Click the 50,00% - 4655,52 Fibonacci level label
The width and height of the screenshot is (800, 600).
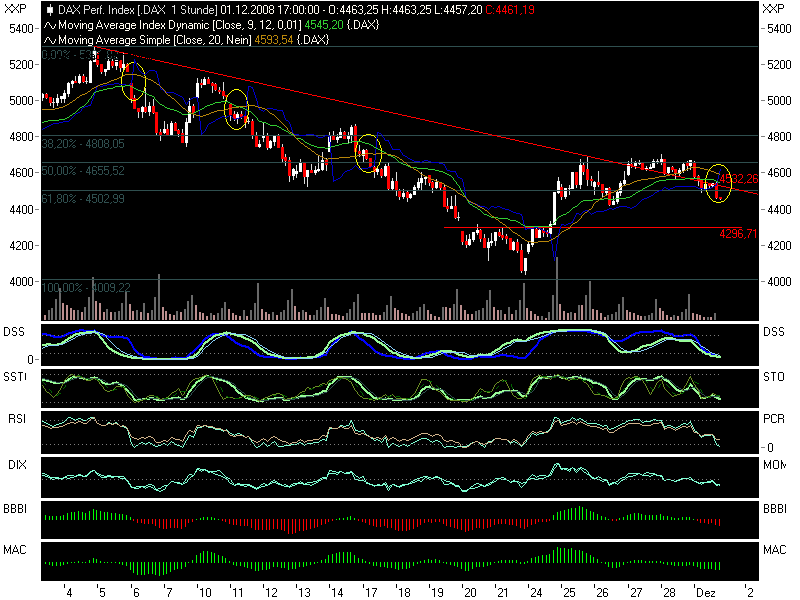point(82,171)
